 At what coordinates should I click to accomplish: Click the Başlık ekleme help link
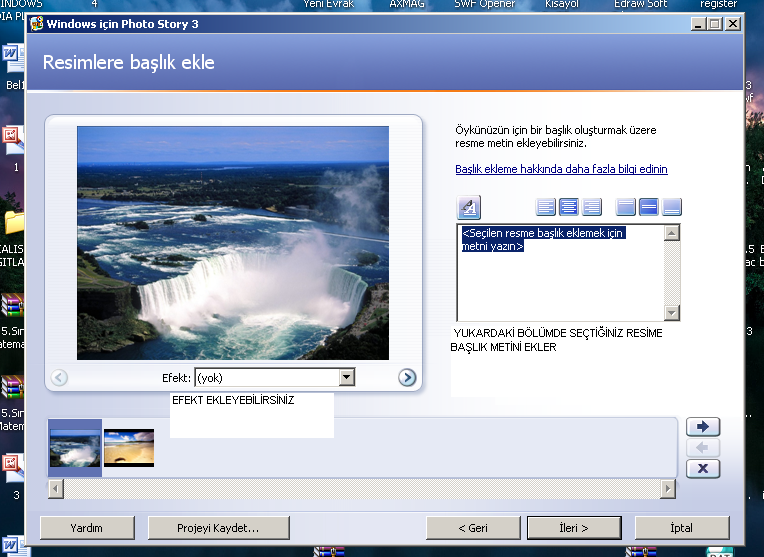pyautogui.click(x=561, y=169)
